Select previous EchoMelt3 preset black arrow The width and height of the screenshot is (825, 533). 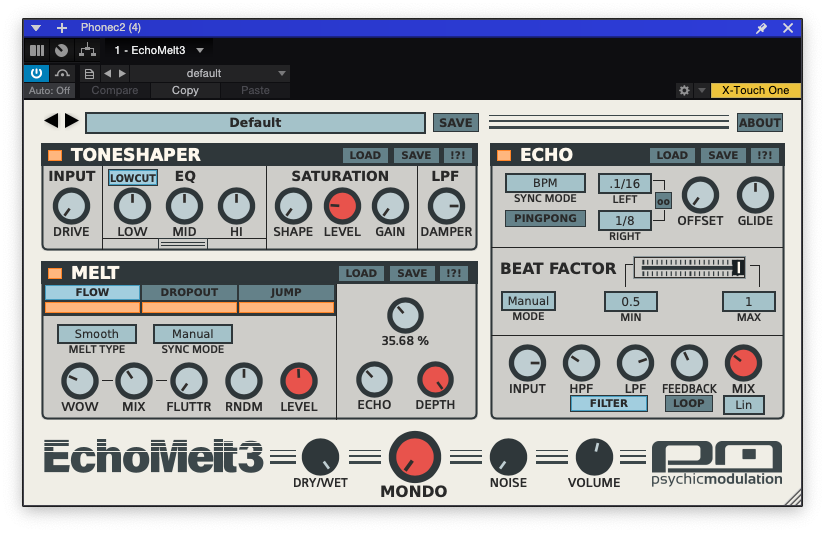click(x=51, y=121)
